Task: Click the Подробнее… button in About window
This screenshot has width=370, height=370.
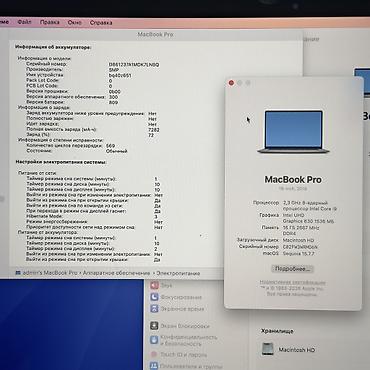Action: click(292, 269)
